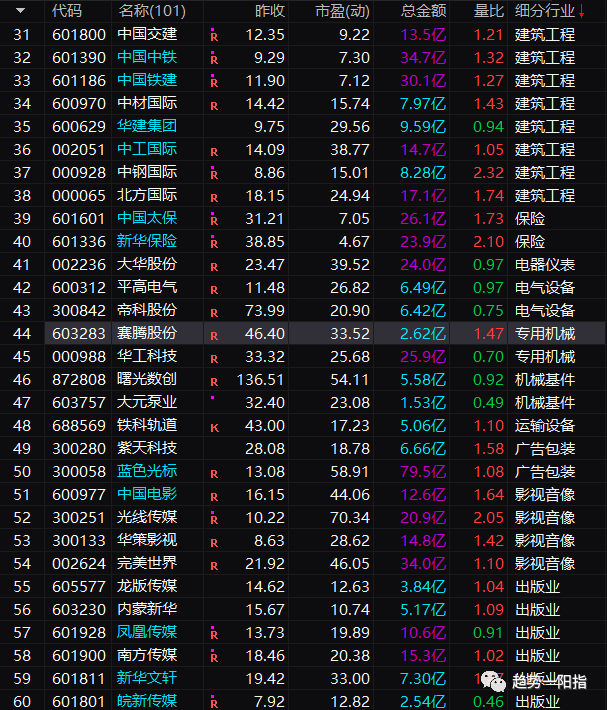Screen dimensions: 607x710
Task: Select stock name 南方传媒
Action: point(147,655)
